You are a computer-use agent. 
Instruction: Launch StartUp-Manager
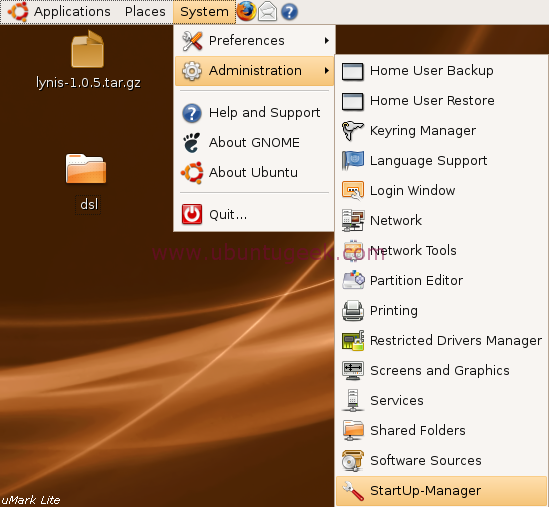442,491
